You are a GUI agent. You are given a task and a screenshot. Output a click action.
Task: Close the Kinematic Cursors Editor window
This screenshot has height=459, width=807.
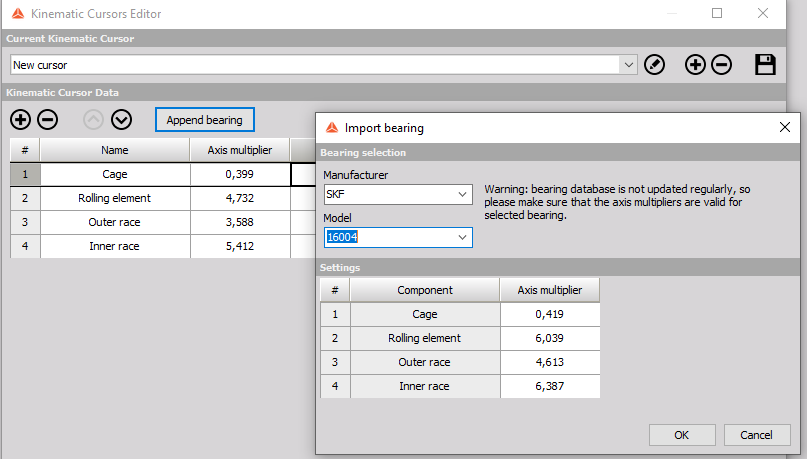(763, 13)
